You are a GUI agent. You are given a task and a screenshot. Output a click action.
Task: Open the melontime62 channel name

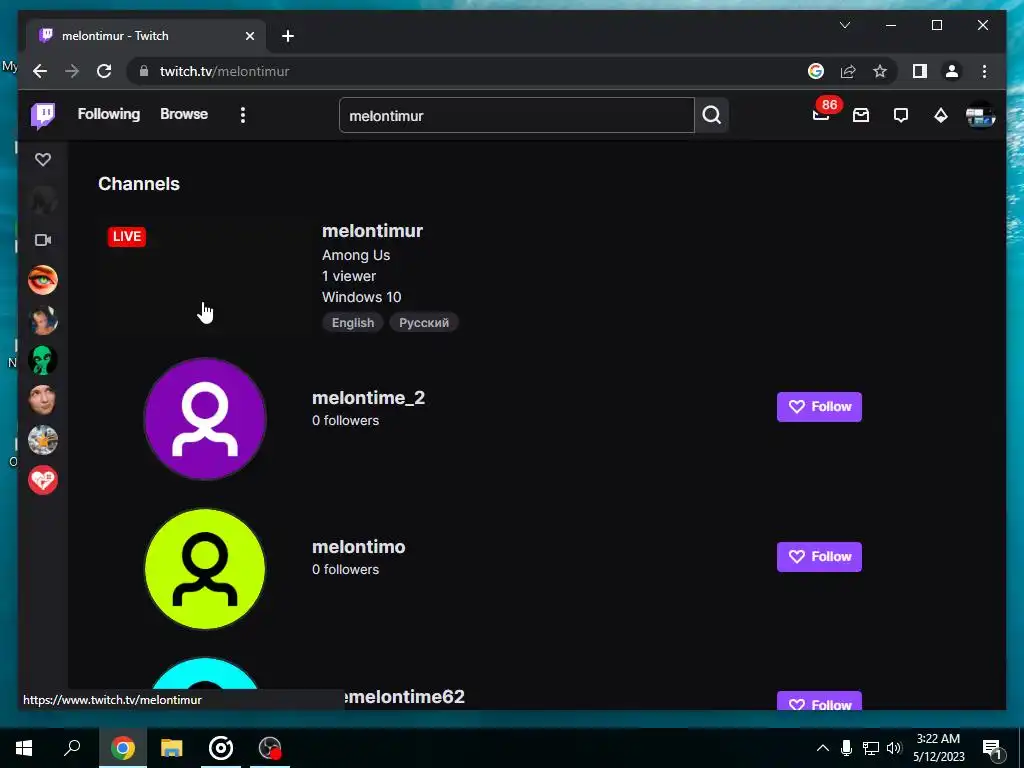[405, 697]
